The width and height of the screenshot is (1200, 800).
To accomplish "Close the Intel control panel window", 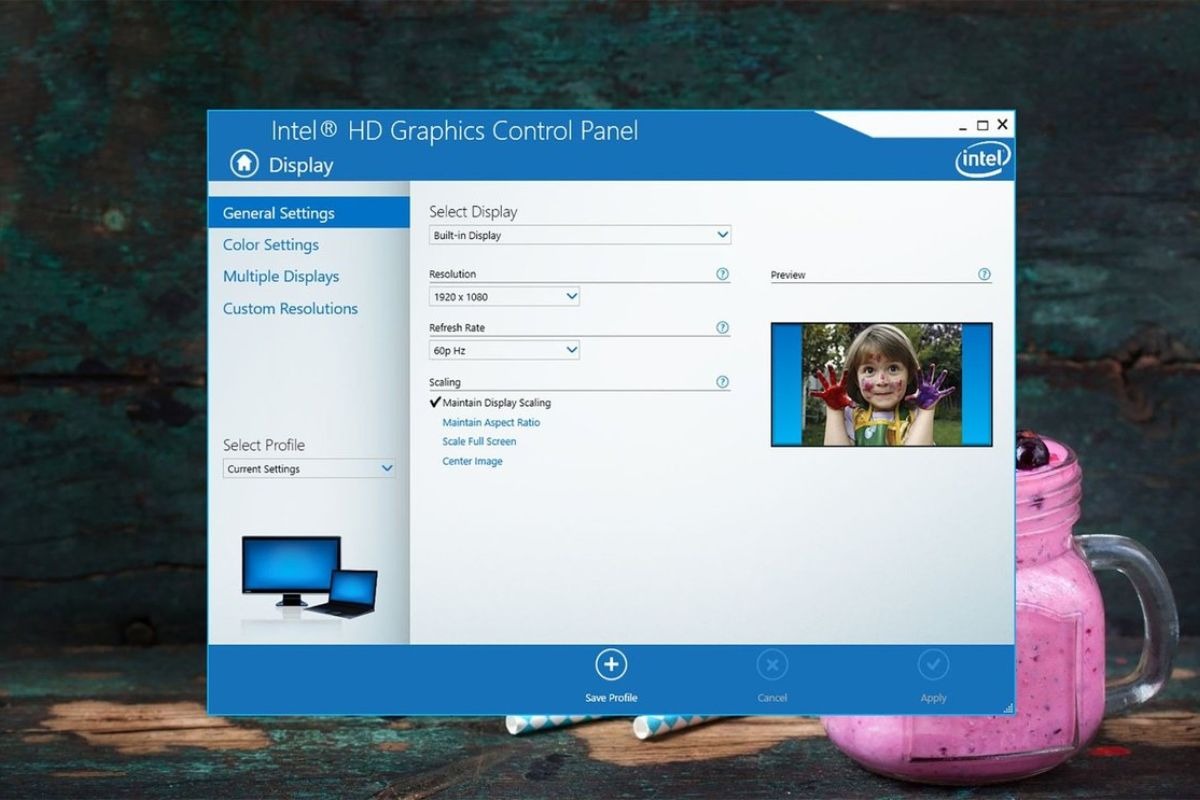I will point(1003,124).
